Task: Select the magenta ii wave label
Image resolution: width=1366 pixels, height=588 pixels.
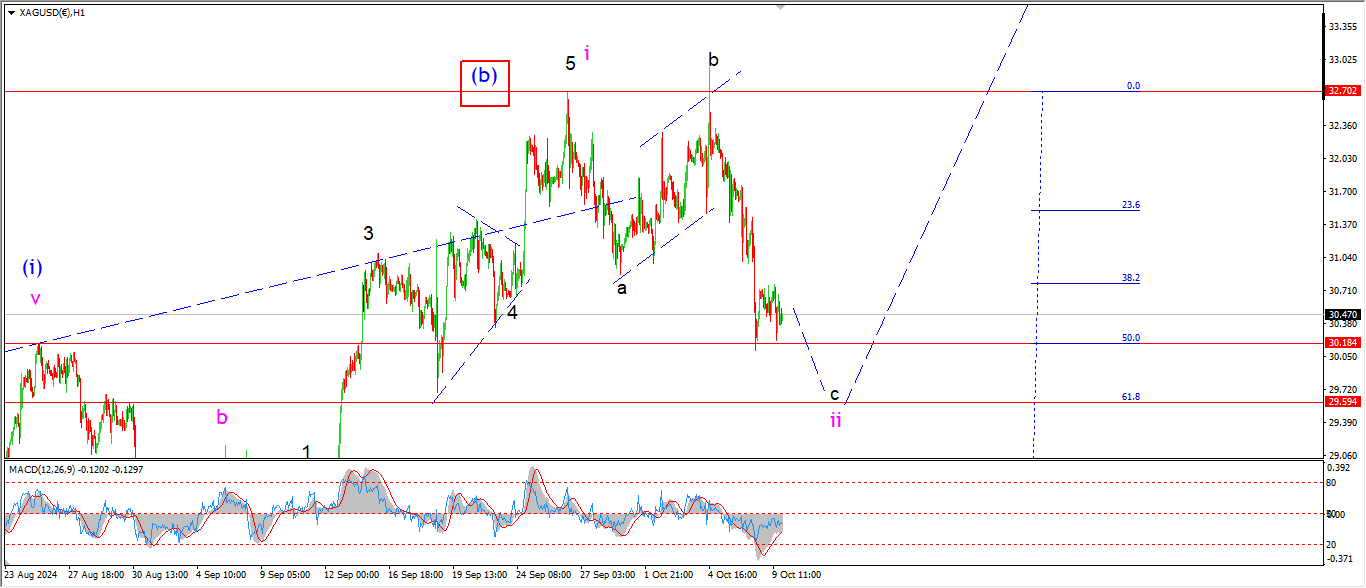Action: pyautogui.click(x=836, y=420)
